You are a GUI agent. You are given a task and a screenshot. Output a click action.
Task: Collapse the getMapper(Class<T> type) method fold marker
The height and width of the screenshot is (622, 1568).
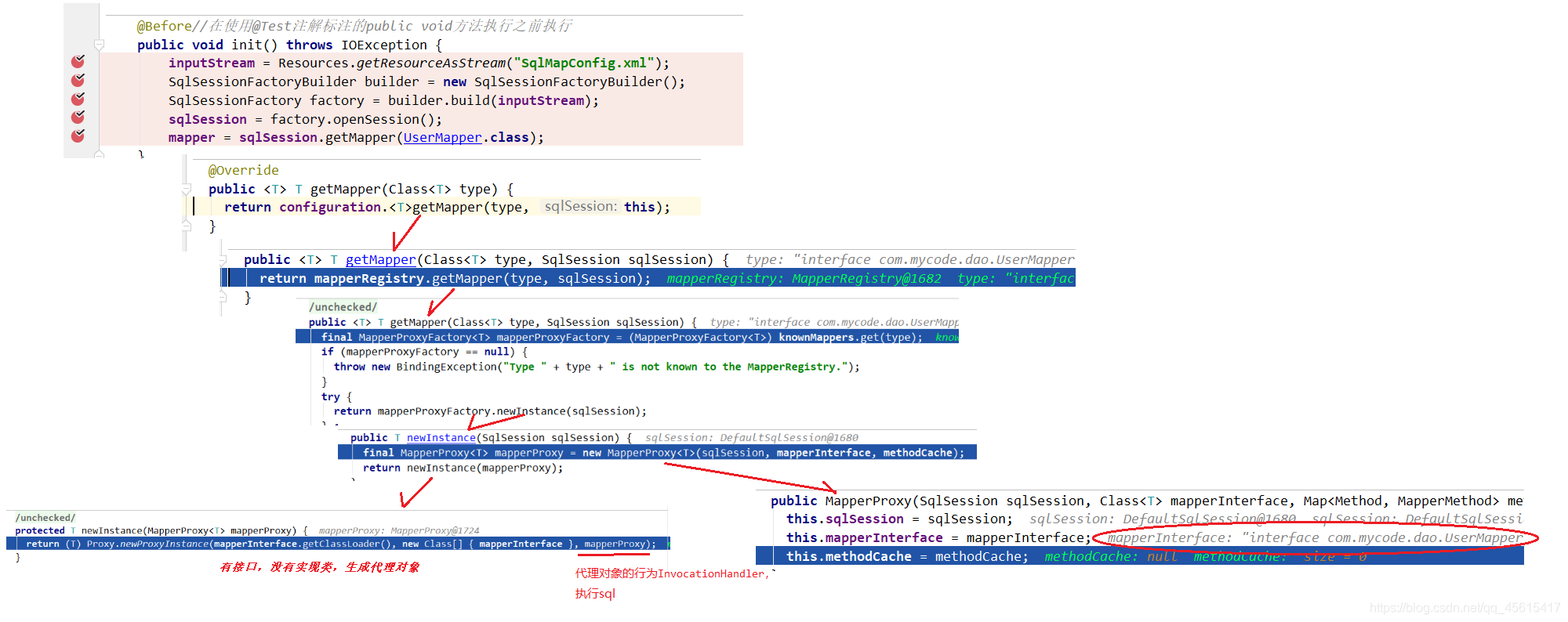click(x=187, y=189)
